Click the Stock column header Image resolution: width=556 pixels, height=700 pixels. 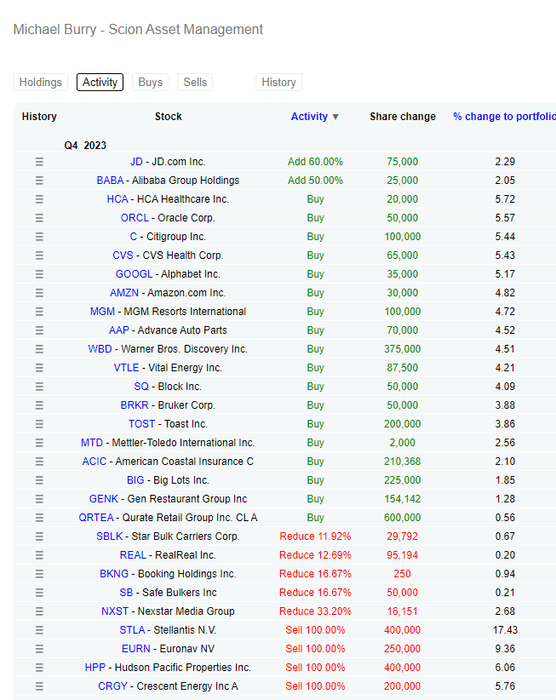click(x=168, y=117)
